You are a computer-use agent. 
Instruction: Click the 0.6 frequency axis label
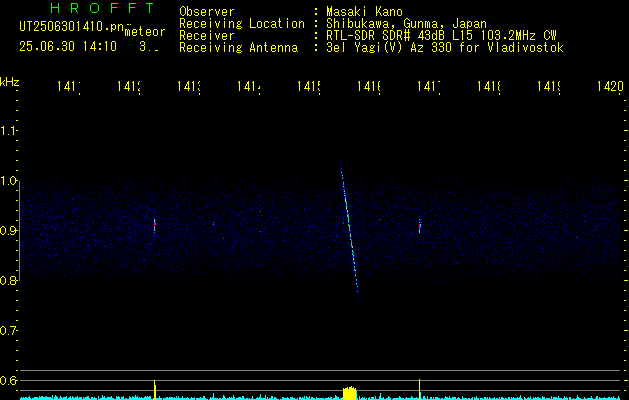[x=8, y=380]
